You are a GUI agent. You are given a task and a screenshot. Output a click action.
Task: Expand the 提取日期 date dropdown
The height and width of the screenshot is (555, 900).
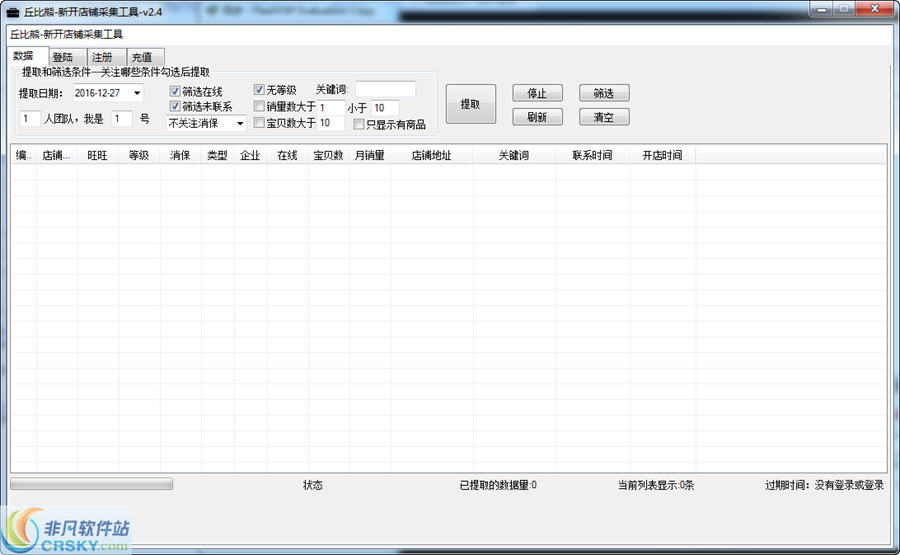tap(137, 93)
